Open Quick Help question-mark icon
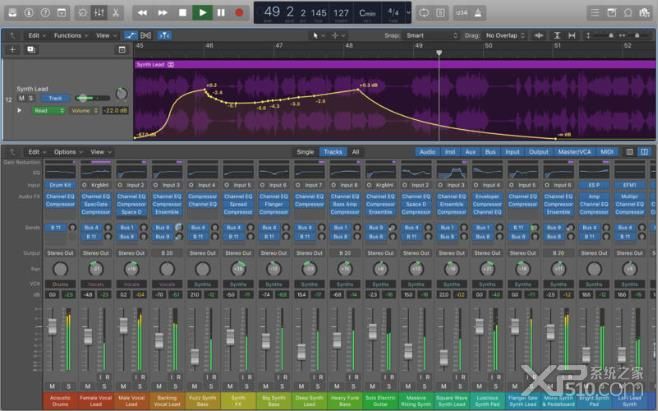The width and height of the screenshot is (658, 411). click(45, 13)
